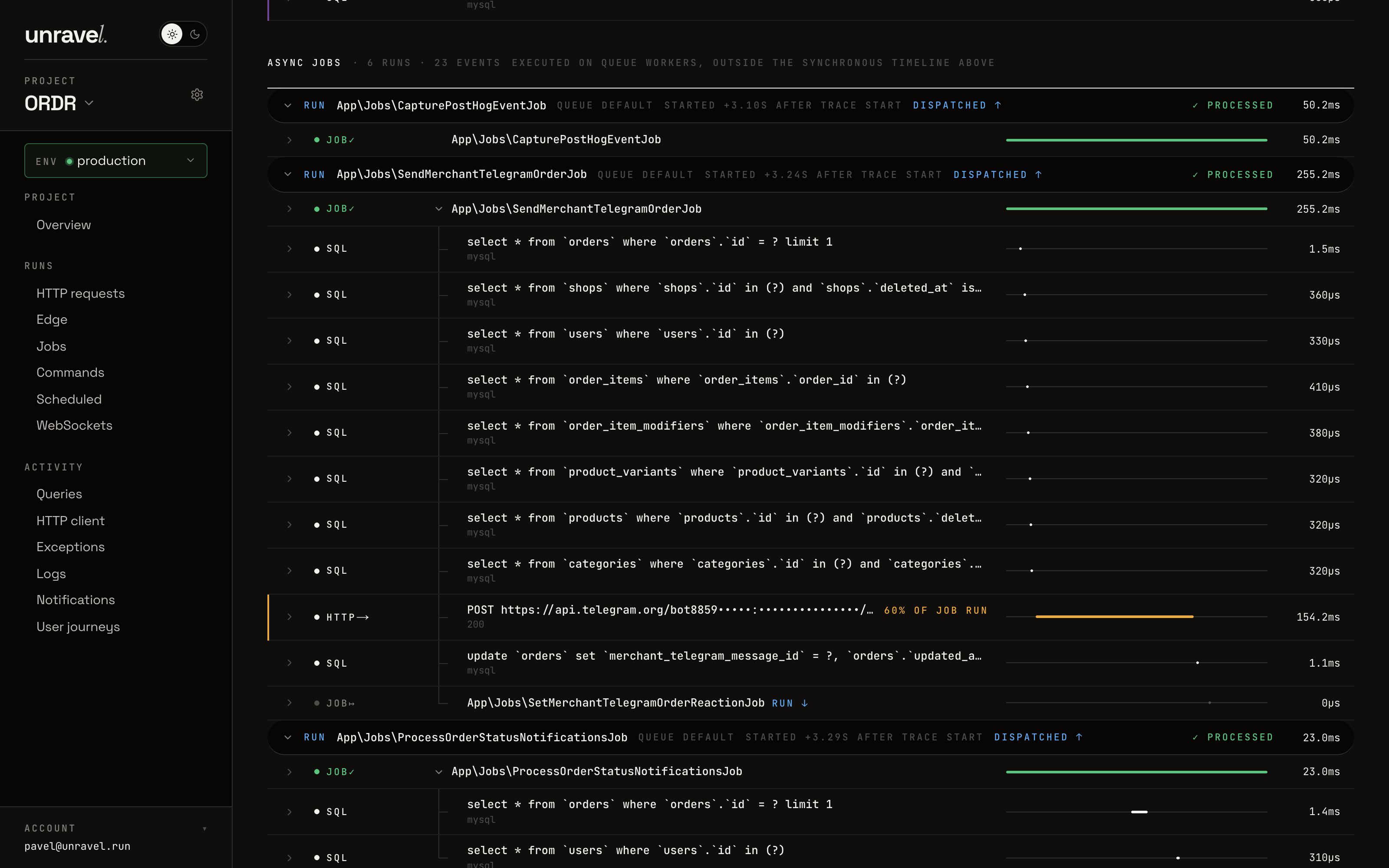Click the Telegram POST orange timeline bar

coord(1114,617)
